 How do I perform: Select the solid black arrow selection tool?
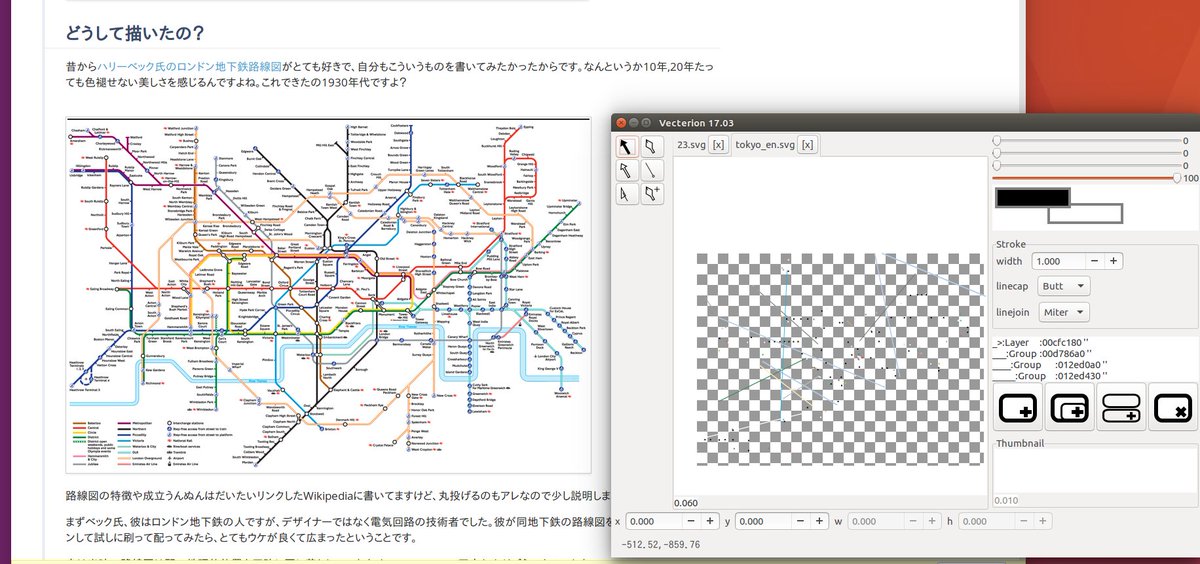coord(627,148)
